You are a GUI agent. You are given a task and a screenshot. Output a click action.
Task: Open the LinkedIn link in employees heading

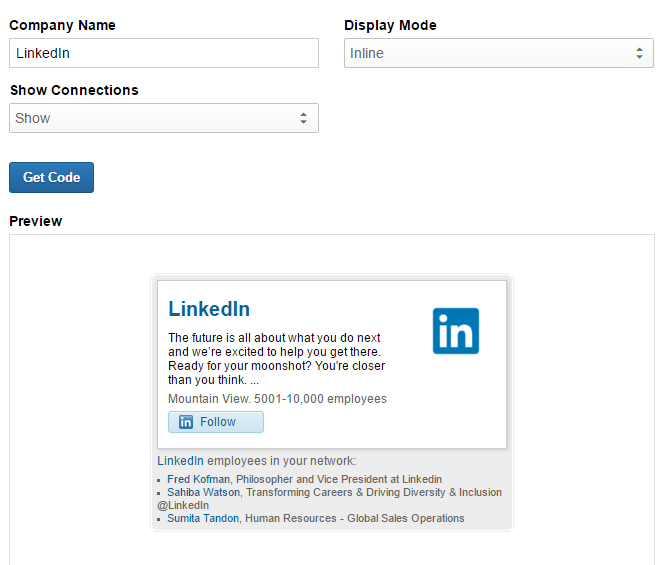[180, 461]
